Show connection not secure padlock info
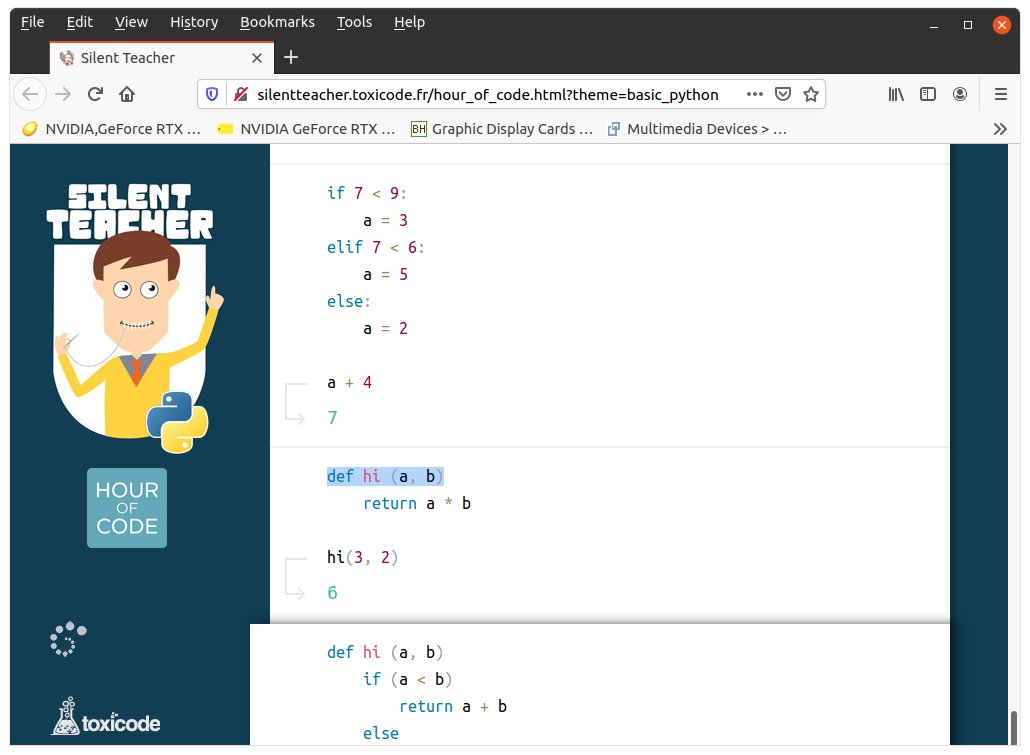The width and height of the screenshot is (1030, 755). tap(241, 95)
